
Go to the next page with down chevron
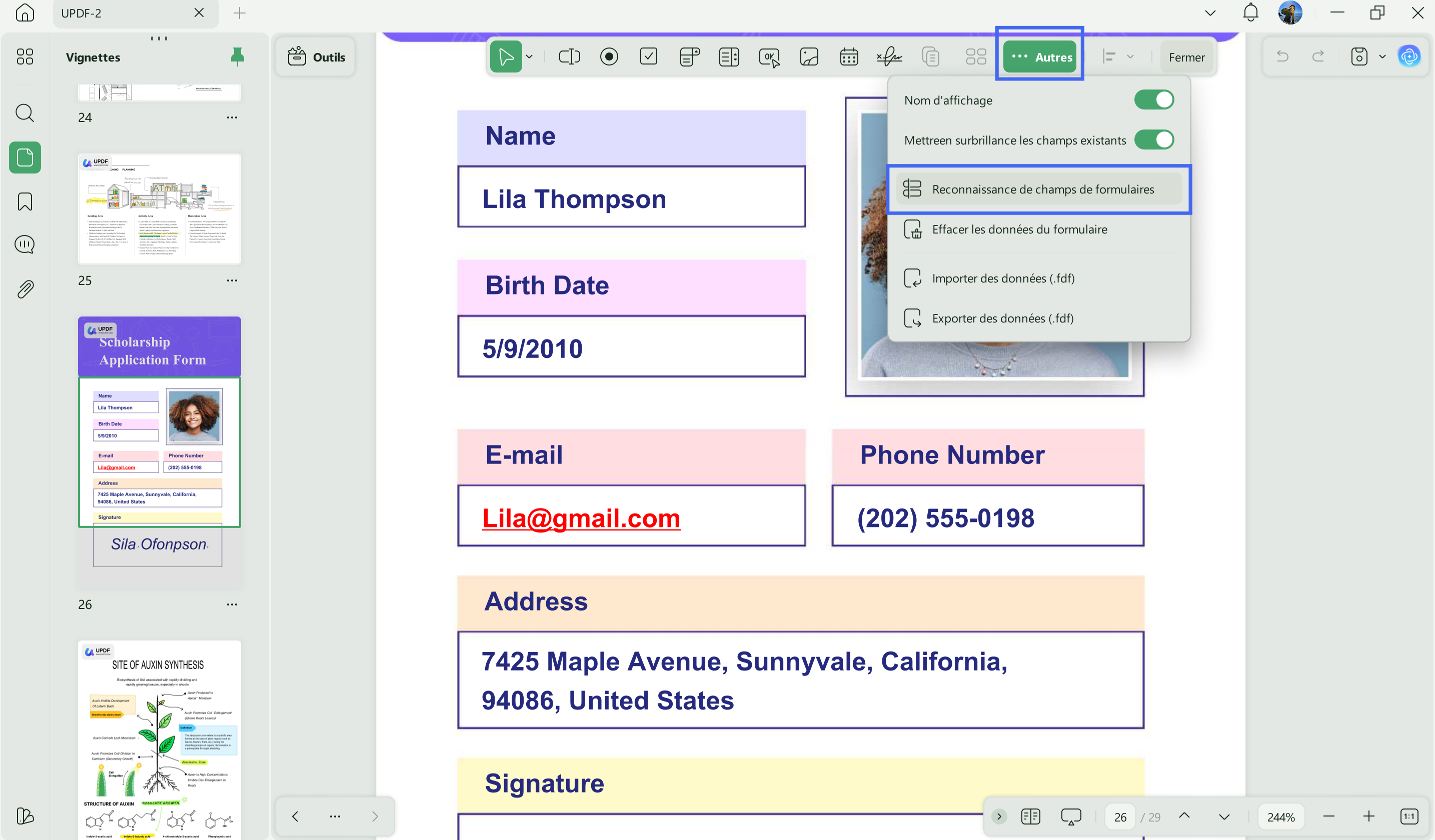(1224, 816)
